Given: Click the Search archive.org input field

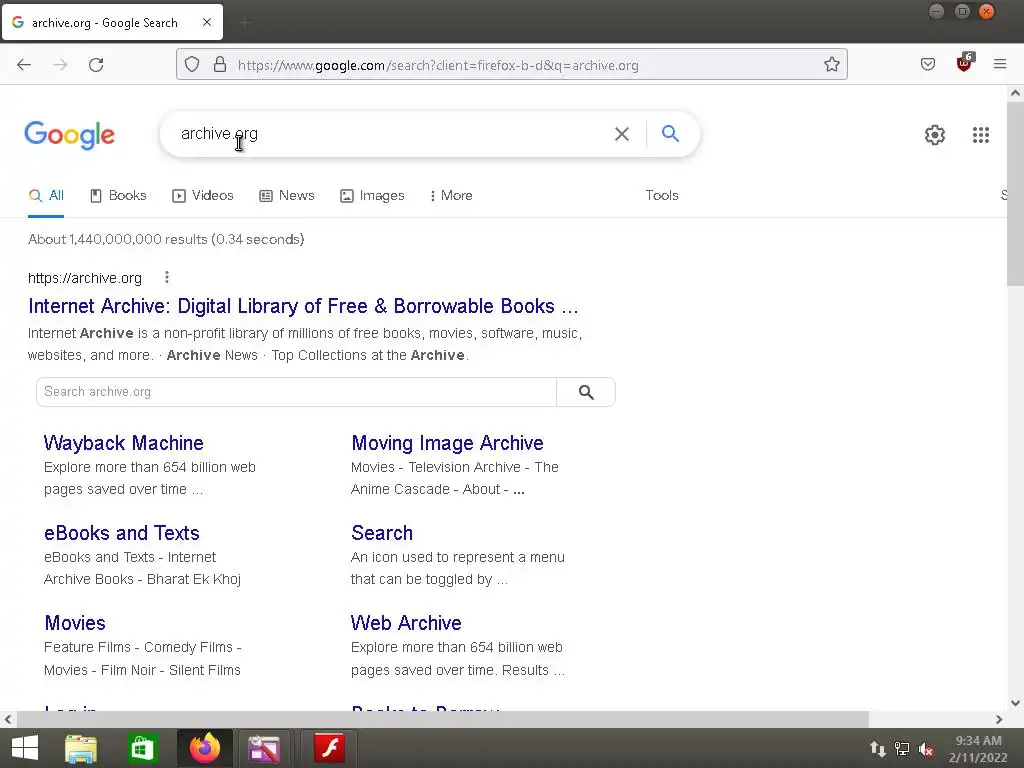Looking at the screenshot, I should tap(296, 392).
